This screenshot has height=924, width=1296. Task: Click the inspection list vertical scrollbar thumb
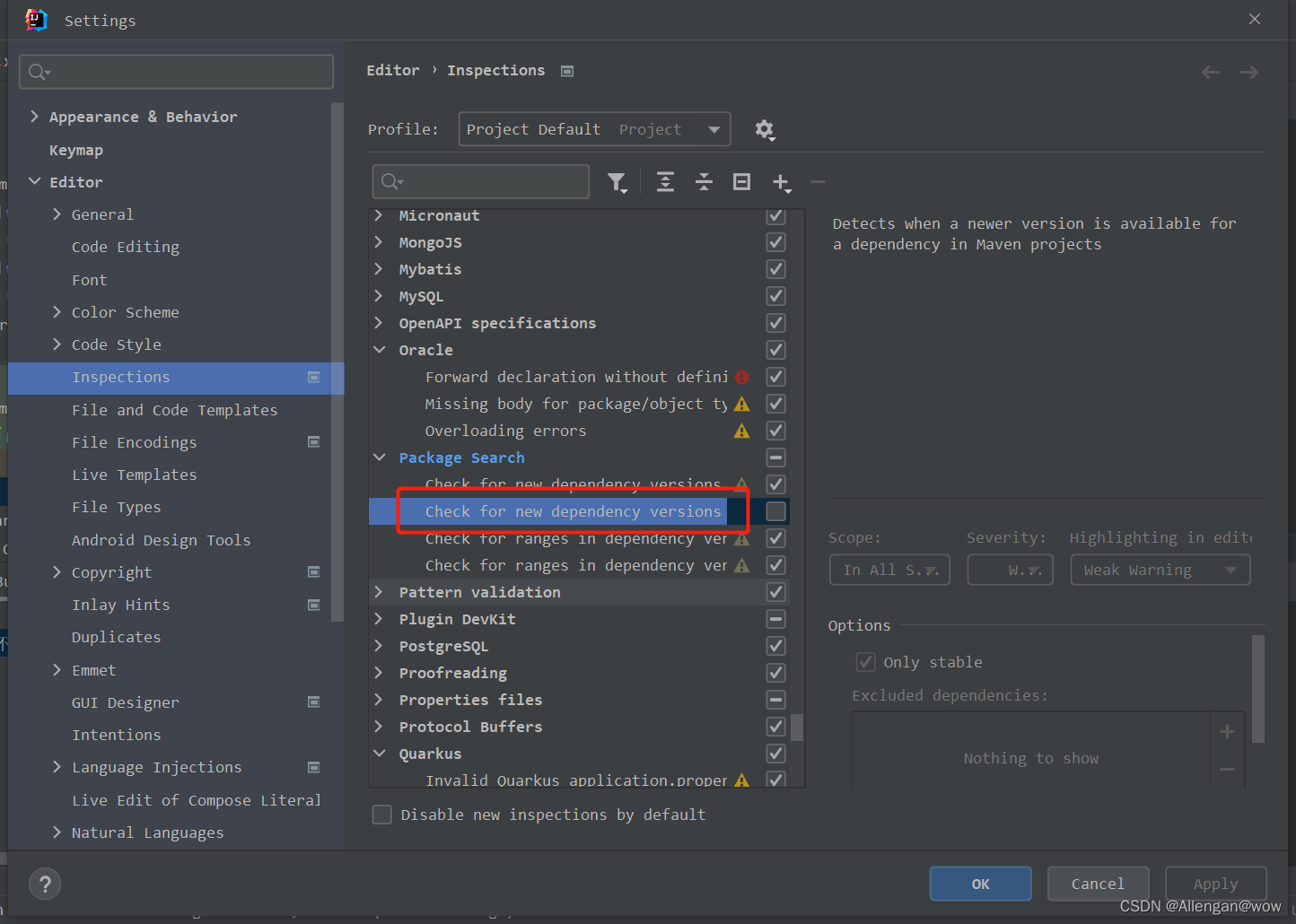797,728
